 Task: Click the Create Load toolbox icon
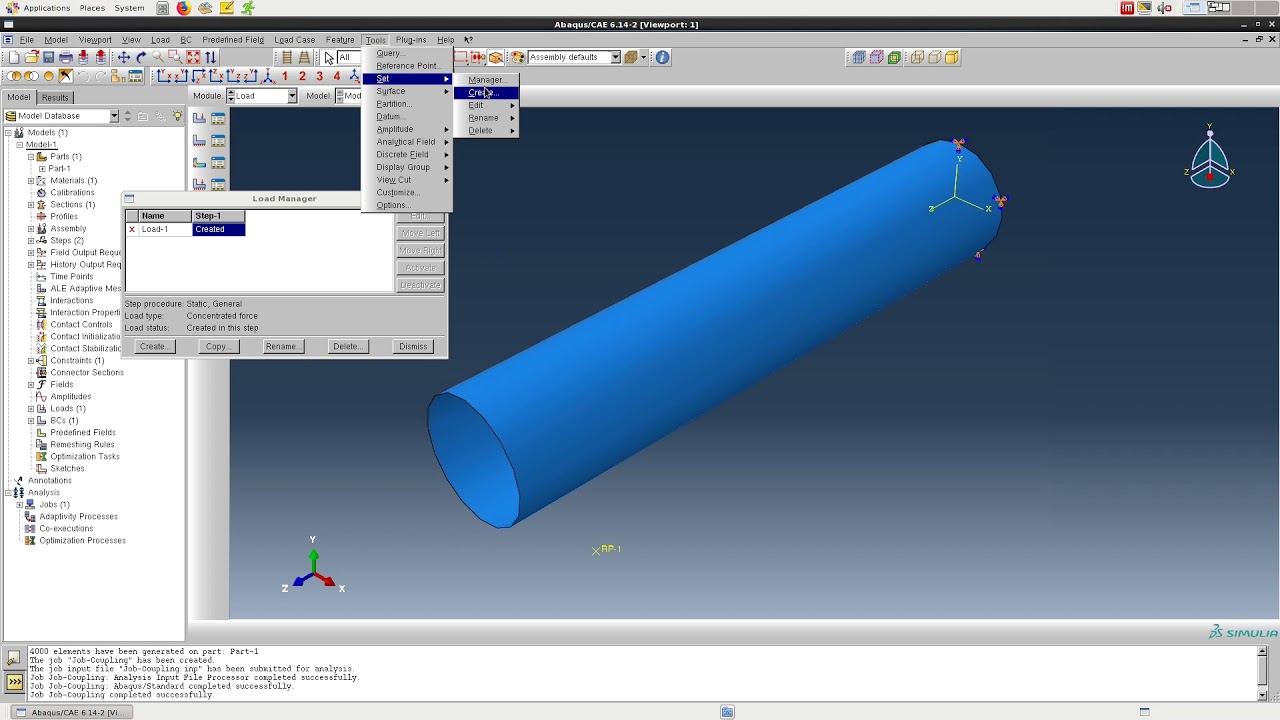[x=199, y=118]
